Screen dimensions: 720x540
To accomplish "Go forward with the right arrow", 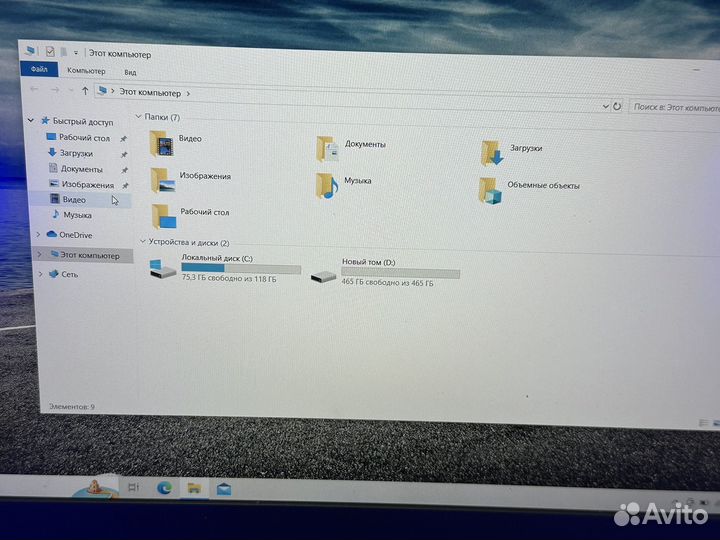I will (55, 90).
